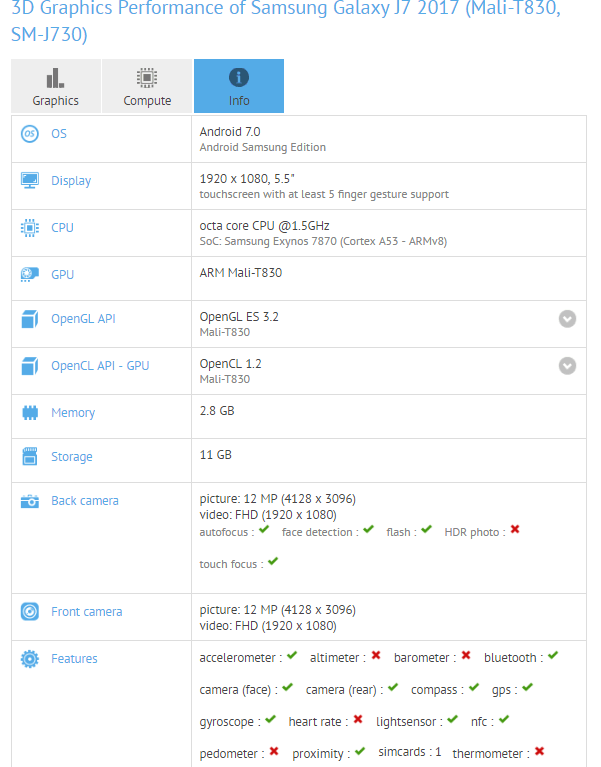
Task: Click the Info circle icon
Action: tap(239, 77)
